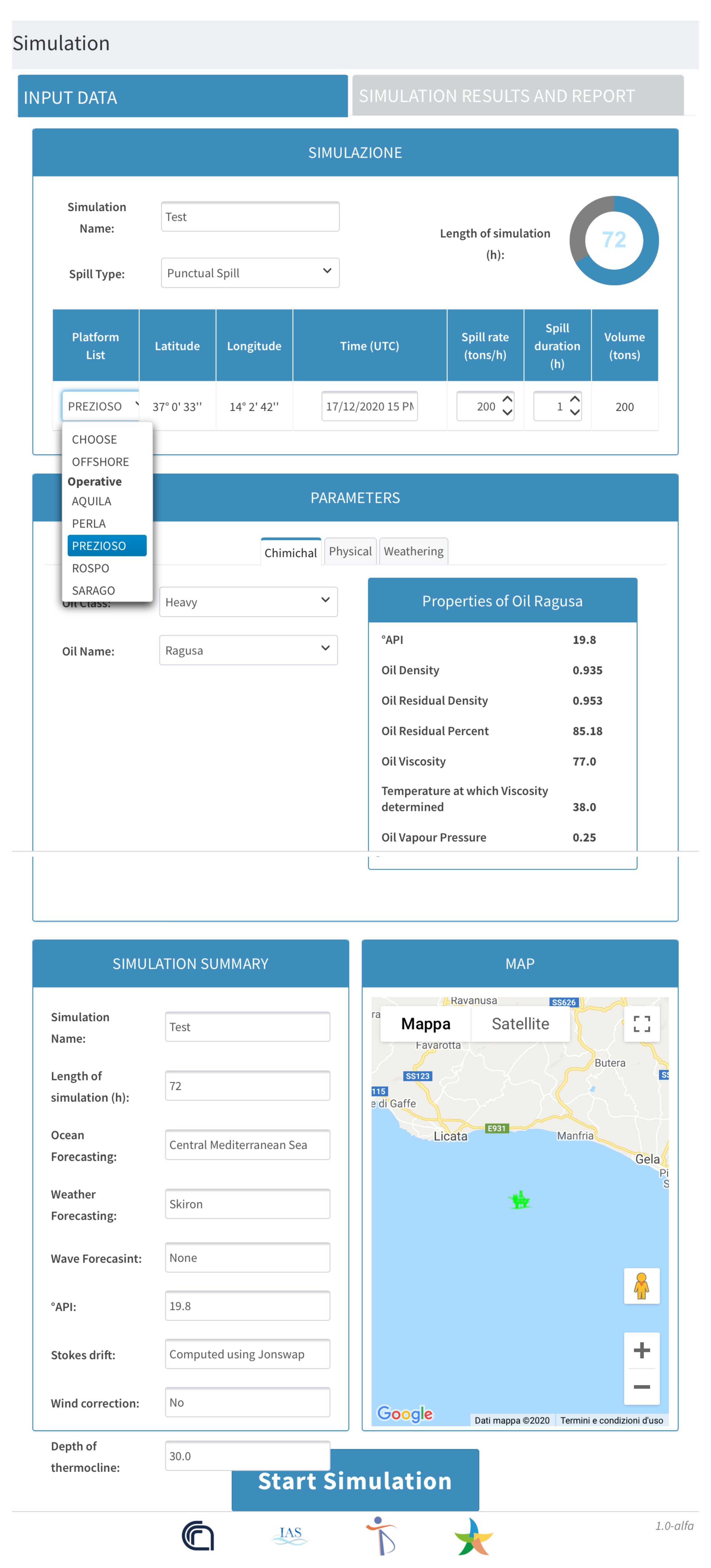Click the Stokes drift summary field
Screen dimensions: 711x1568
[x=247, y=1354]
